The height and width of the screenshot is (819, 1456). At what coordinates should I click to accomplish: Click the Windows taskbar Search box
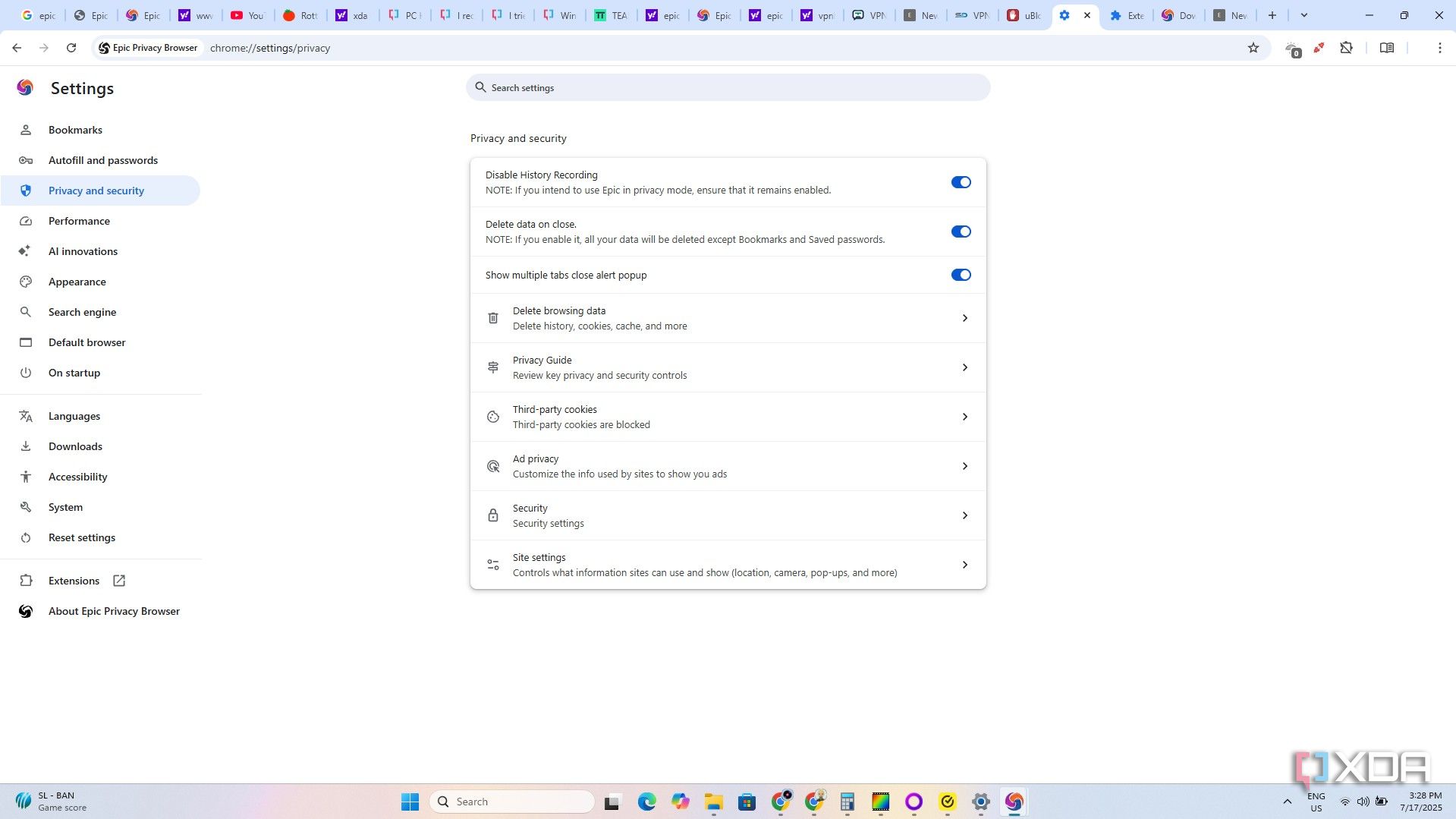click(511, 802)
